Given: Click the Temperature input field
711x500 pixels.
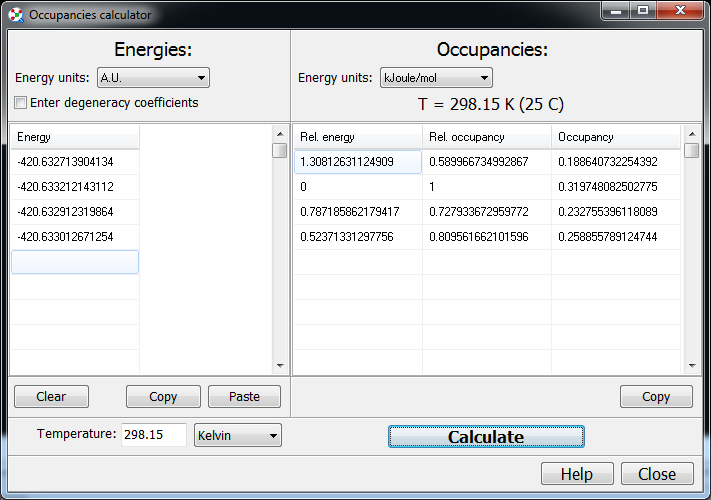Looking at the screenshot, I should 153,435.
